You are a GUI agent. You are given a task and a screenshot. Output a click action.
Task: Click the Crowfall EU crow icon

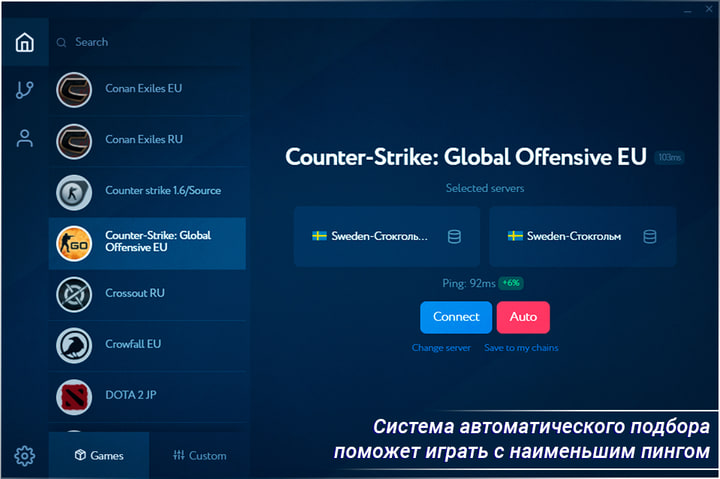[74, 345]
